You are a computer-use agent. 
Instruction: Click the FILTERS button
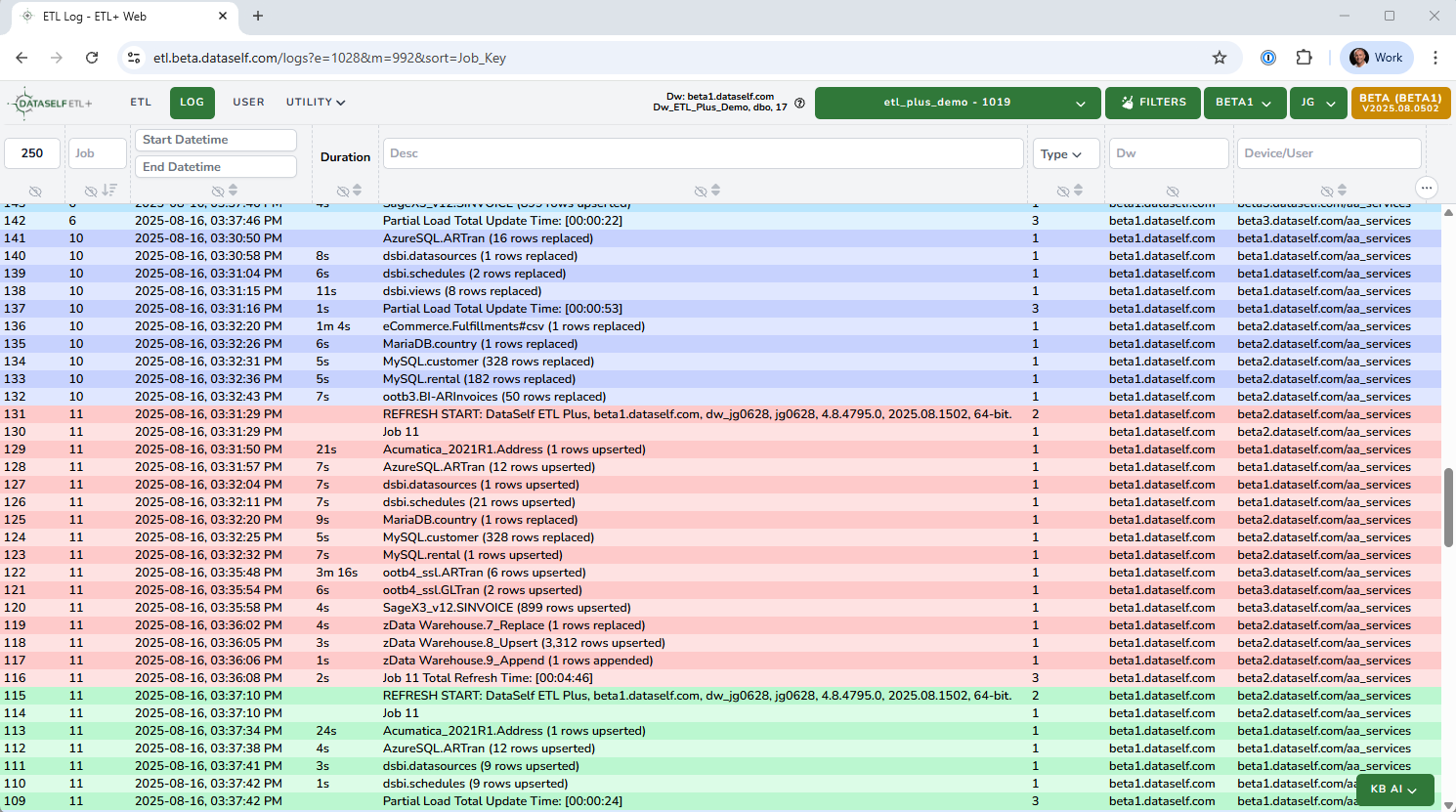click(x=1152, y=103)
